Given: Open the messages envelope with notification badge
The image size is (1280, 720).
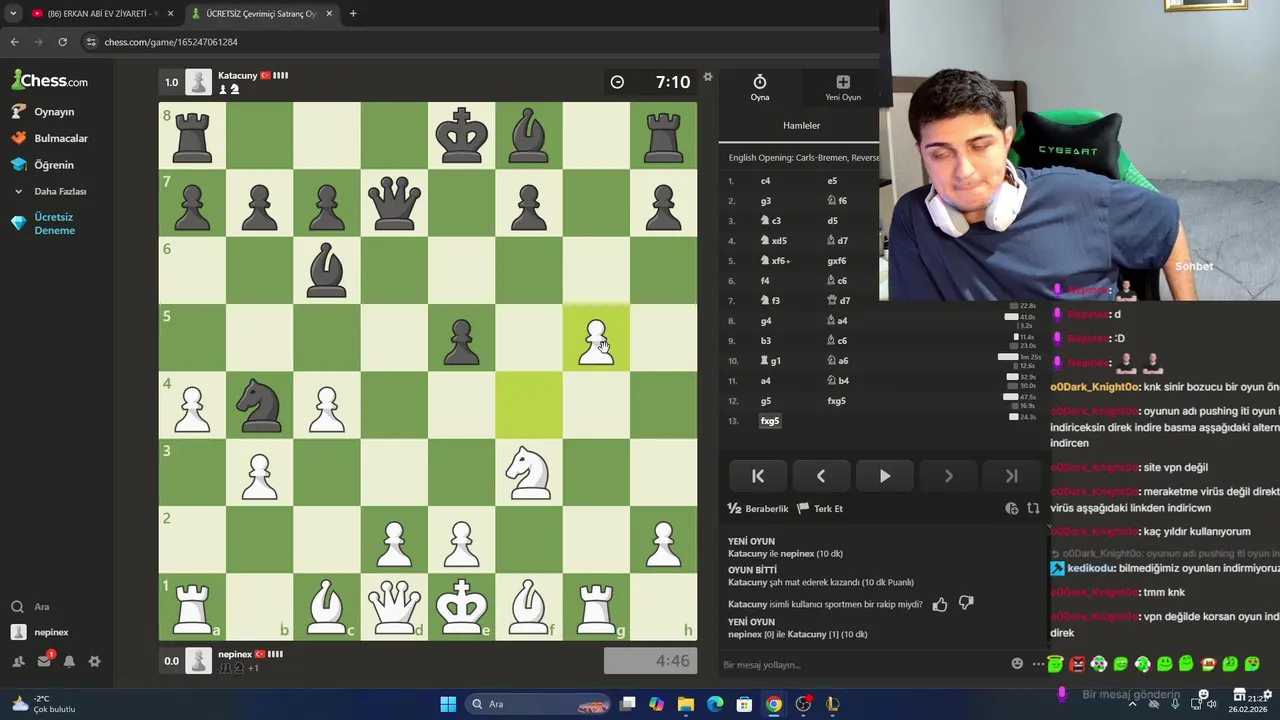Looking at the screenshot, I should tap(44, 661).
